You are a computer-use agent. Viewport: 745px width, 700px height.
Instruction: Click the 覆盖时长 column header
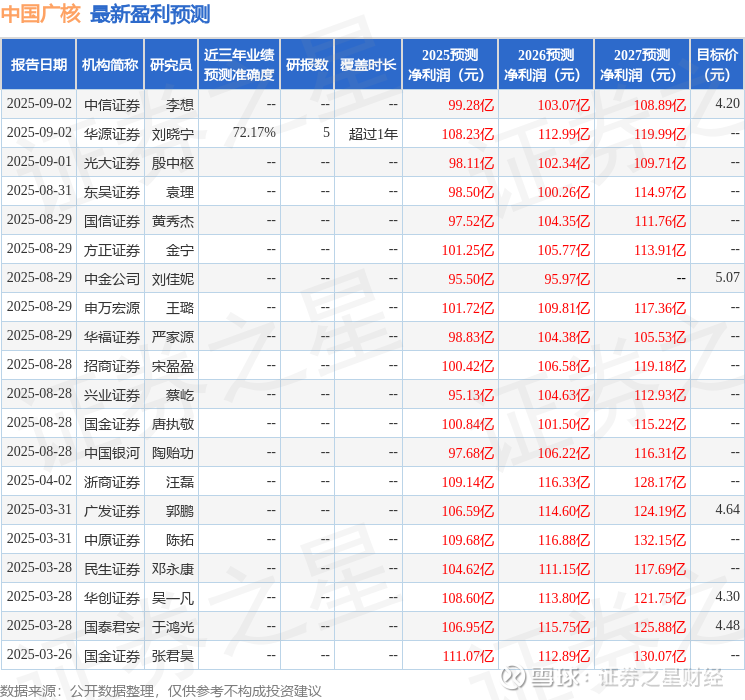368,65
